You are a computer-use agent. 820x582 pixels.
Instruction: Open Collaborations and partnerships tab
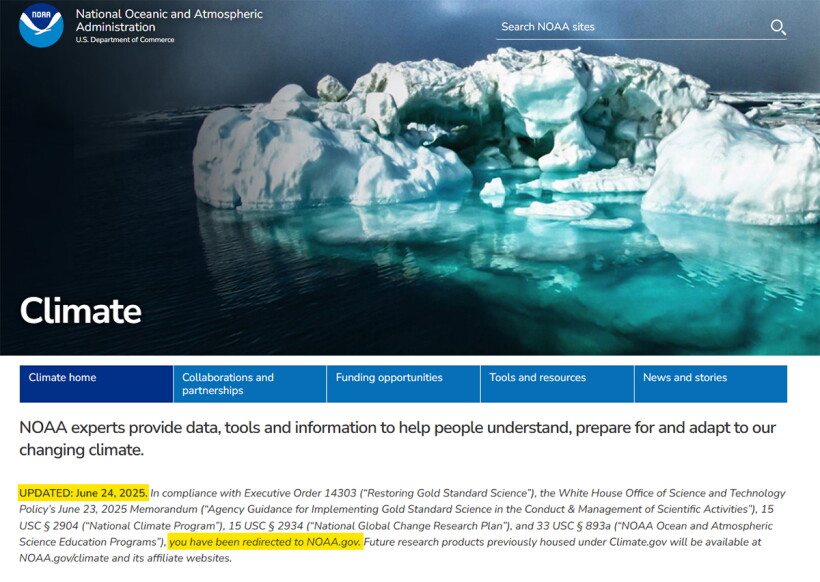click(250, 384)
